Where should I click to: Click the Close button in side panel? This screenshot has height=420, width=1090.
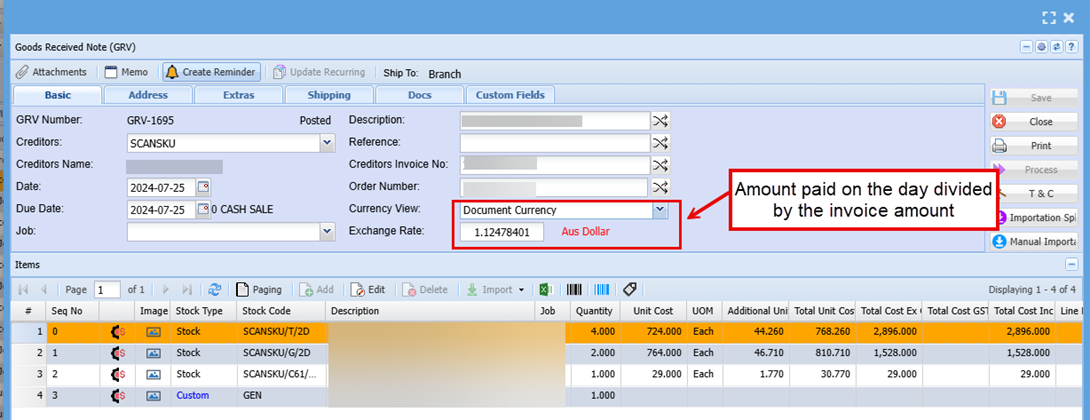[1034, 121]
